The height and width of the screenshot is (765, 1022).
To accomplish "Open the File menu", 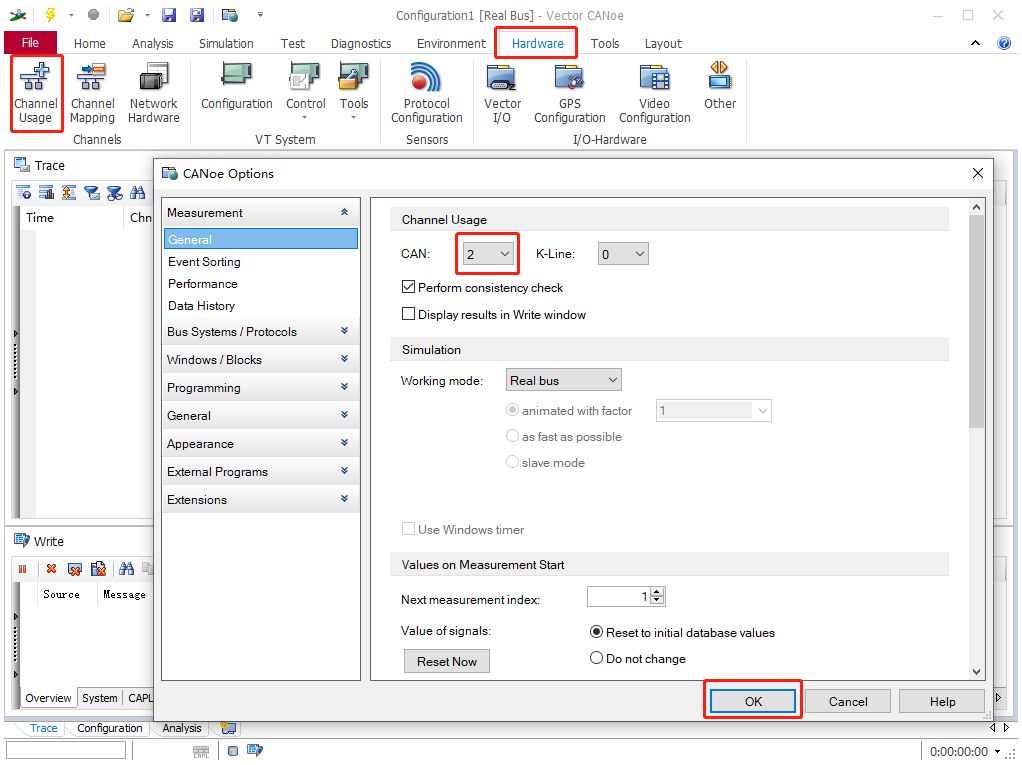I will [30, 42].
